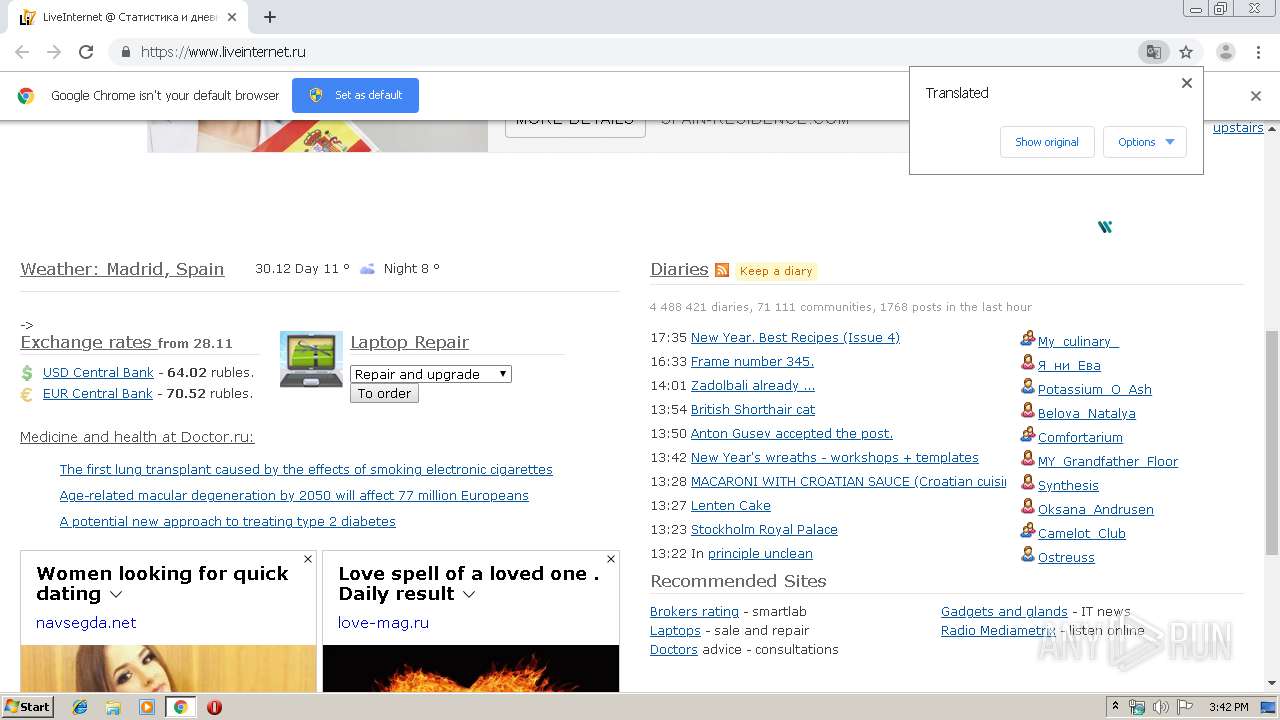Open USD Central Bank link
The image size is (1280, 720).
click(98, 373)
